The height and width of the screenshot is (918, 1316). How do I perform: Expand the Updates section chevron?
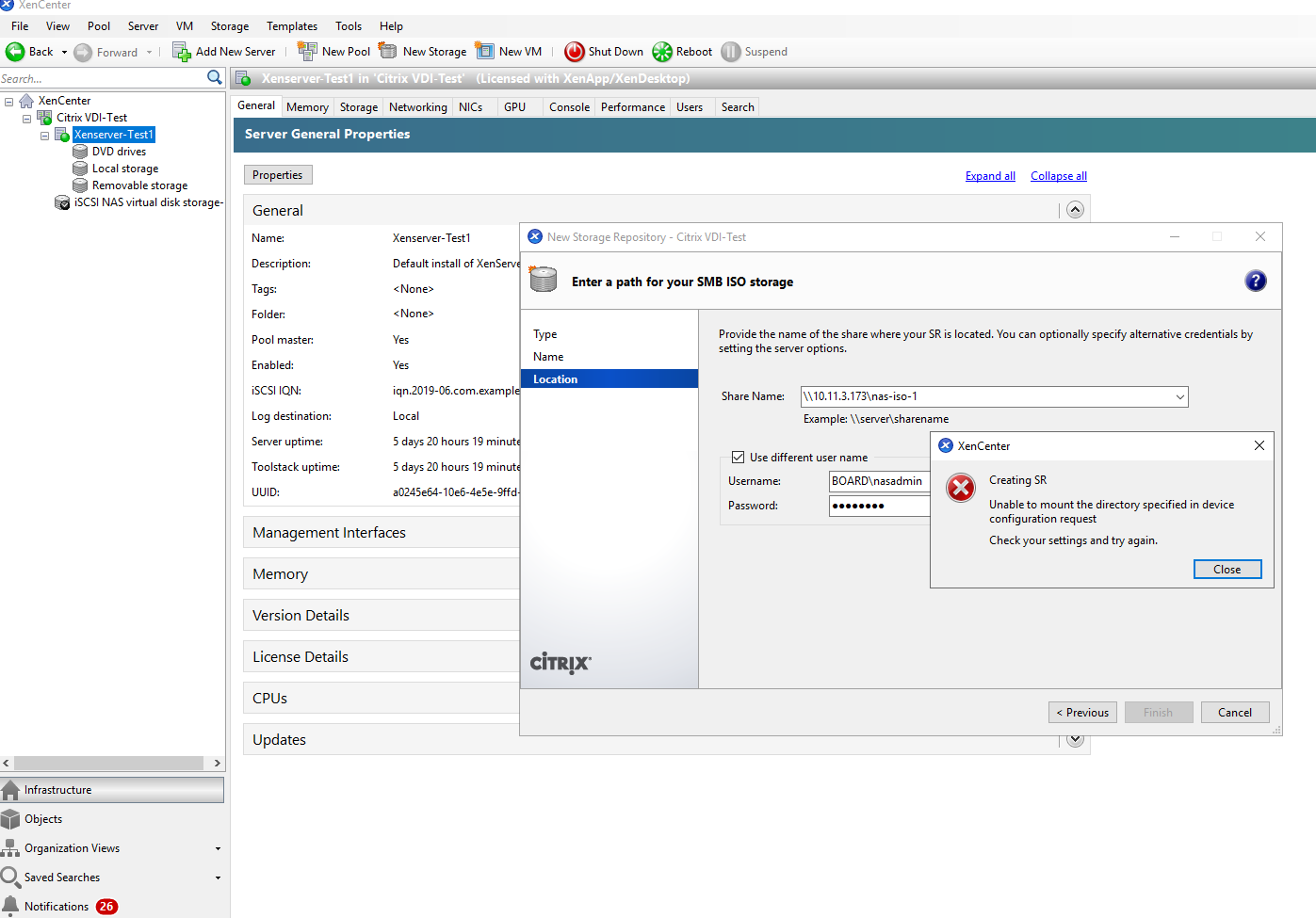pos(1075,740)
